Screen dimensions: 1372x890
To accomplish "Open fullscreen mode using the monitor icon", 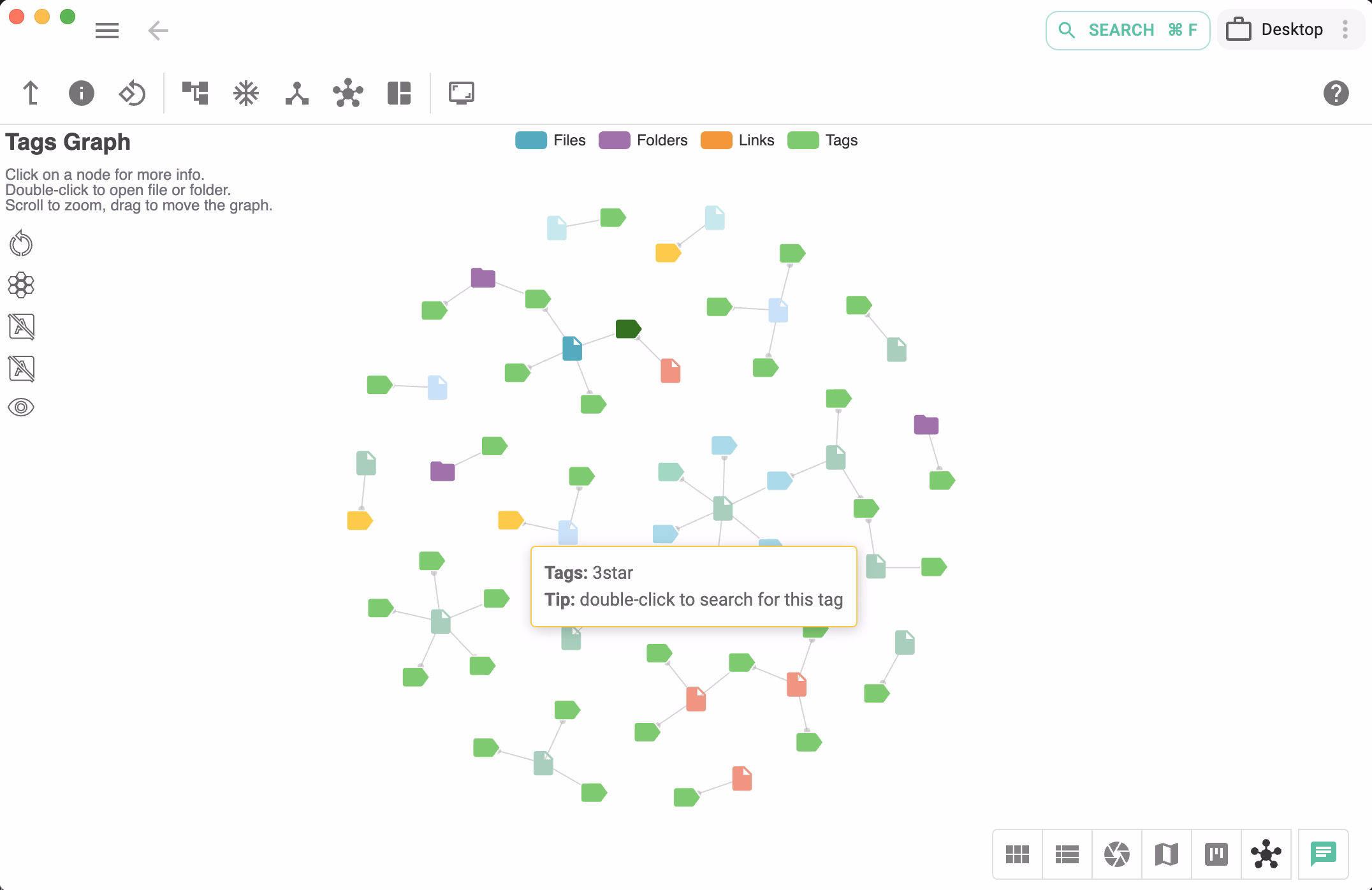I will [462, 92].
